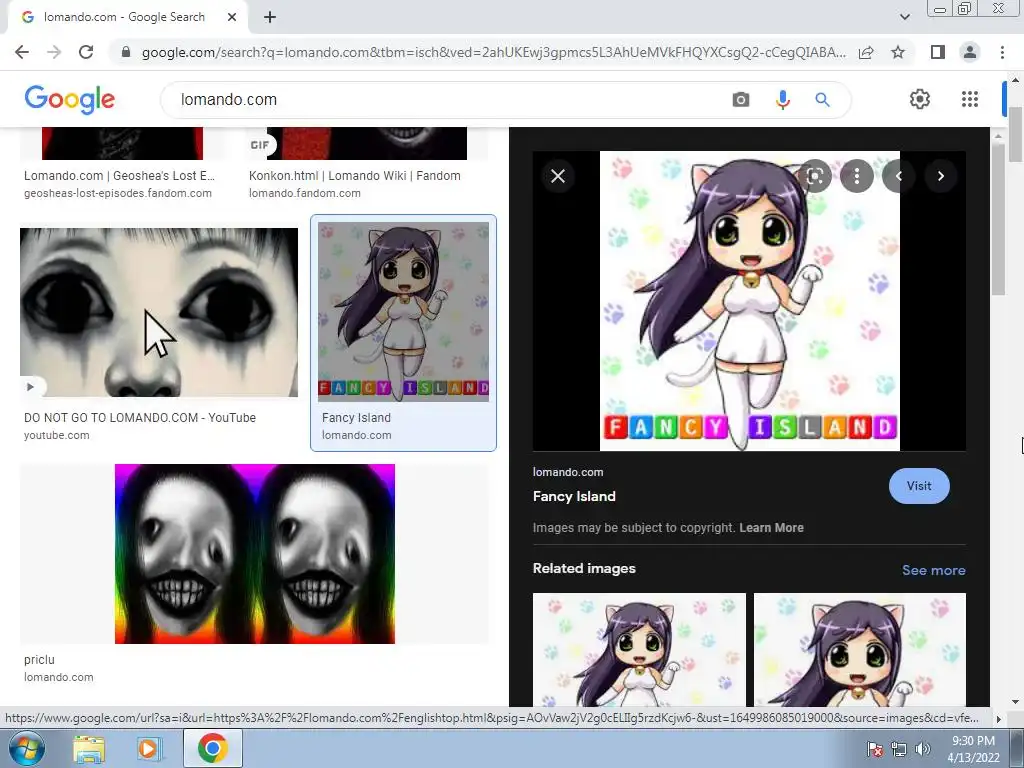Image resolution: width=1024 pixels, height=768 pixels.
Task: Open the volume speaker tray icon
Action: pos(923,749)
